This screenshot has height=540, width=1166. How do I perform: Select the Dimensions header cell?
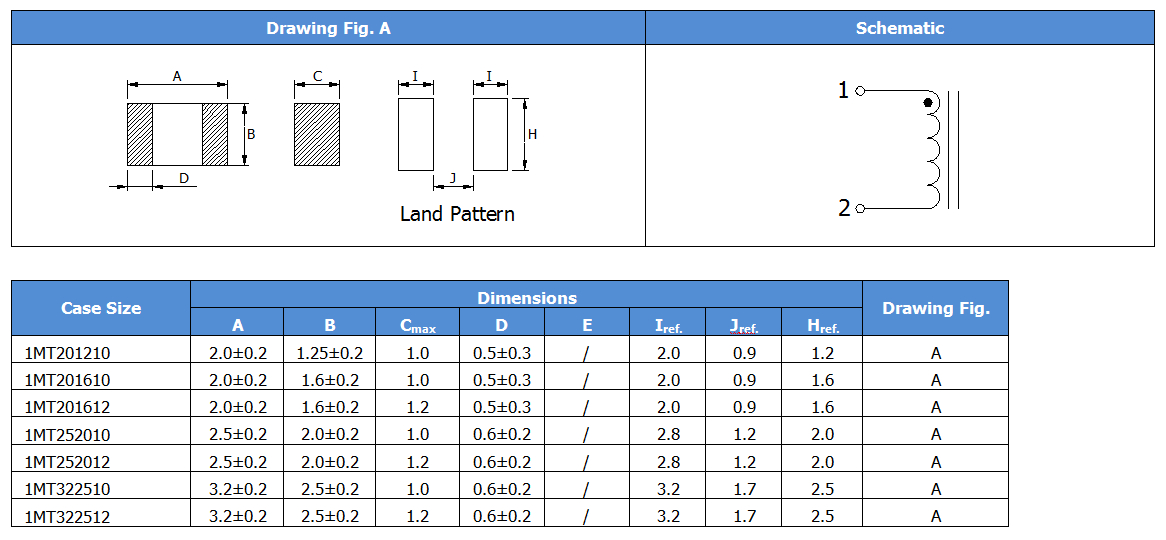(x=526, y=298)
